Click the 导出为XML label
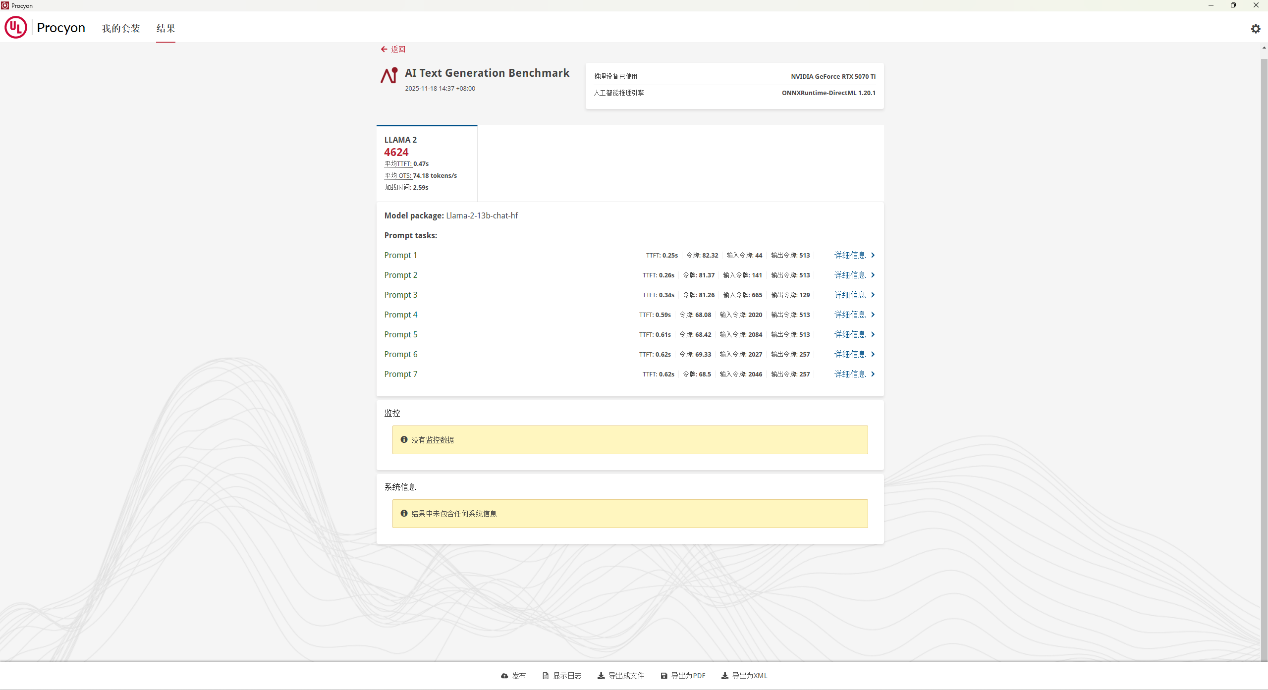Screen dimensions: 1268x690 coord(750,676)
